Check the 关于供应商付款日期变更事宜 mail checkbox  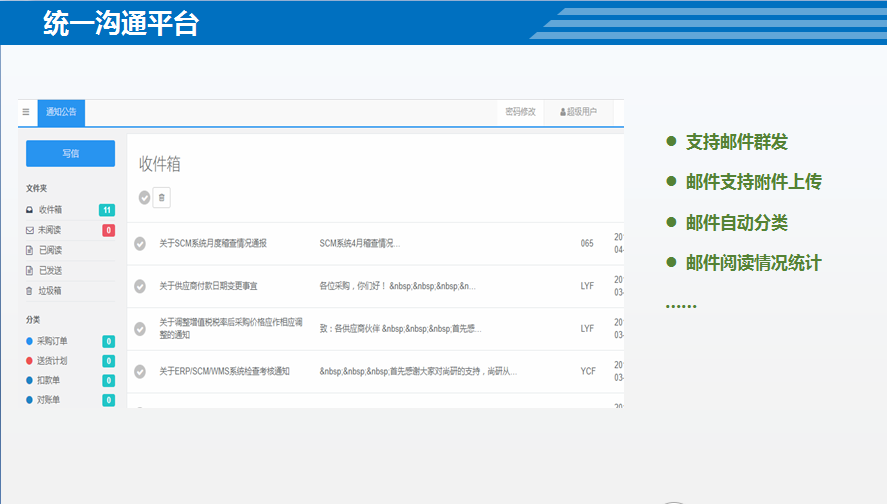click(x=140, y=286)
